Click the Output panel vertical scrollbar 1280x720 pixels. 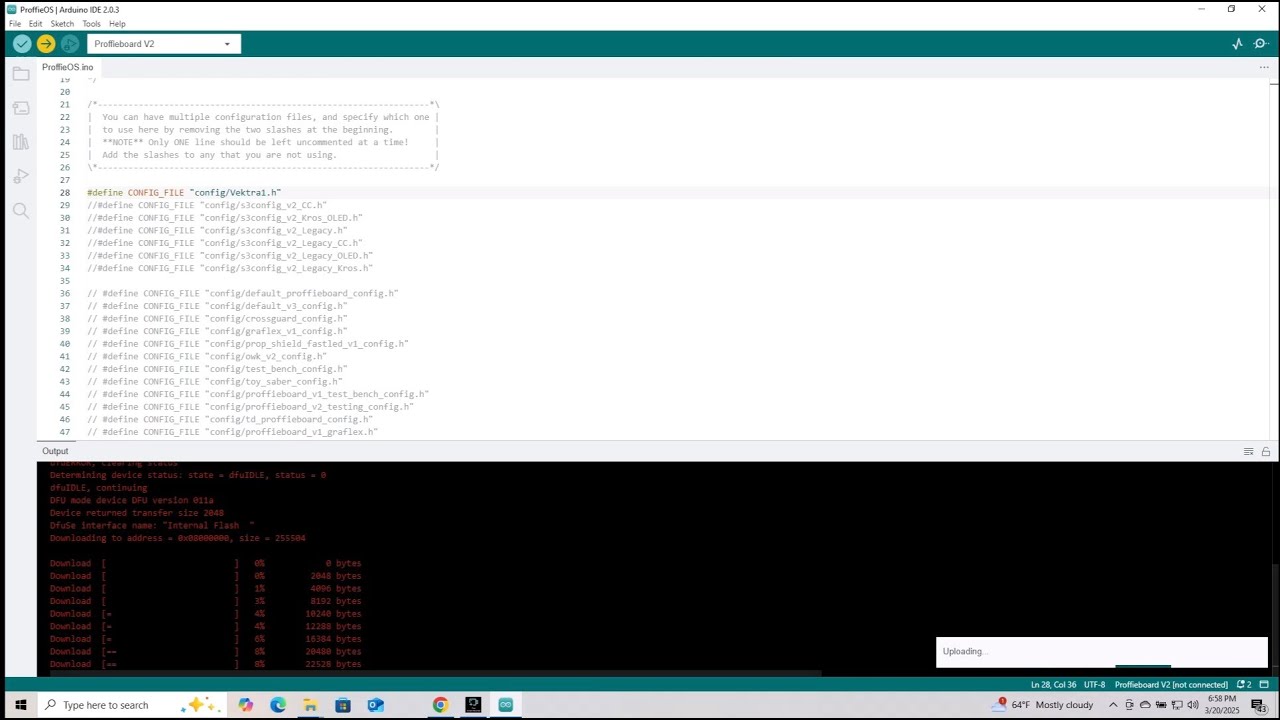point(1274,620)
